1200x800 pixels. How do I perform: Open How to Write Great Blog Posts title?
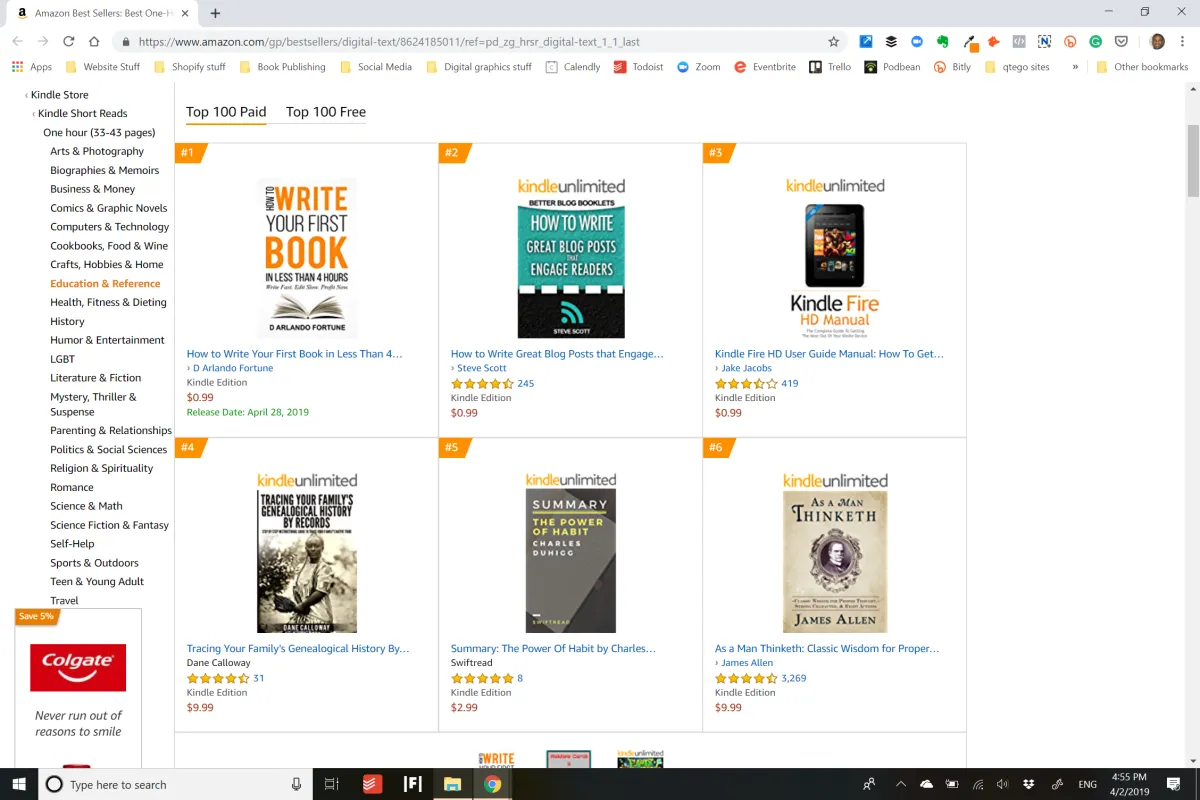(557, 354)
